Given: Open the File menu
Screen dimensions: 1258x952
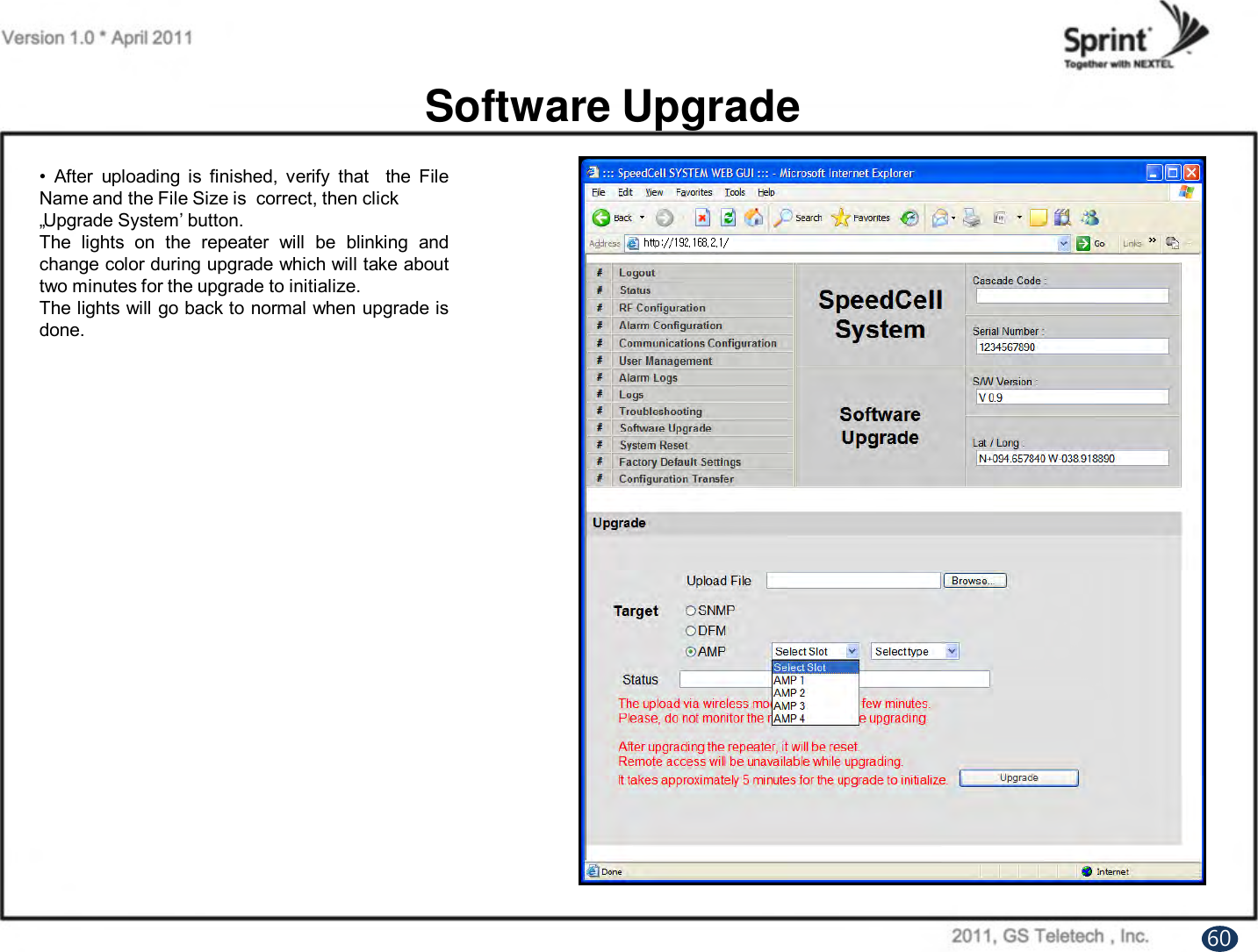Looking at the screenshot, I should point(598,192).
